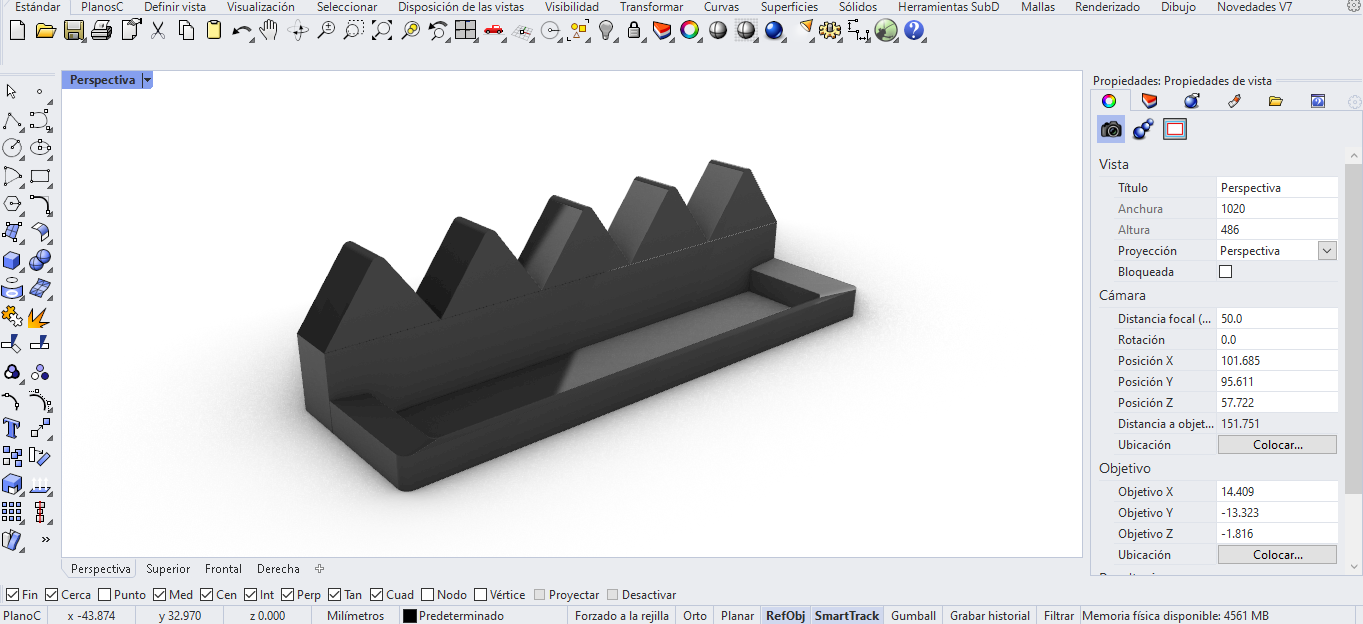Toggle Gumball in the status bar
This screenshot has height=624, width=1363.
tap(913, 616)
